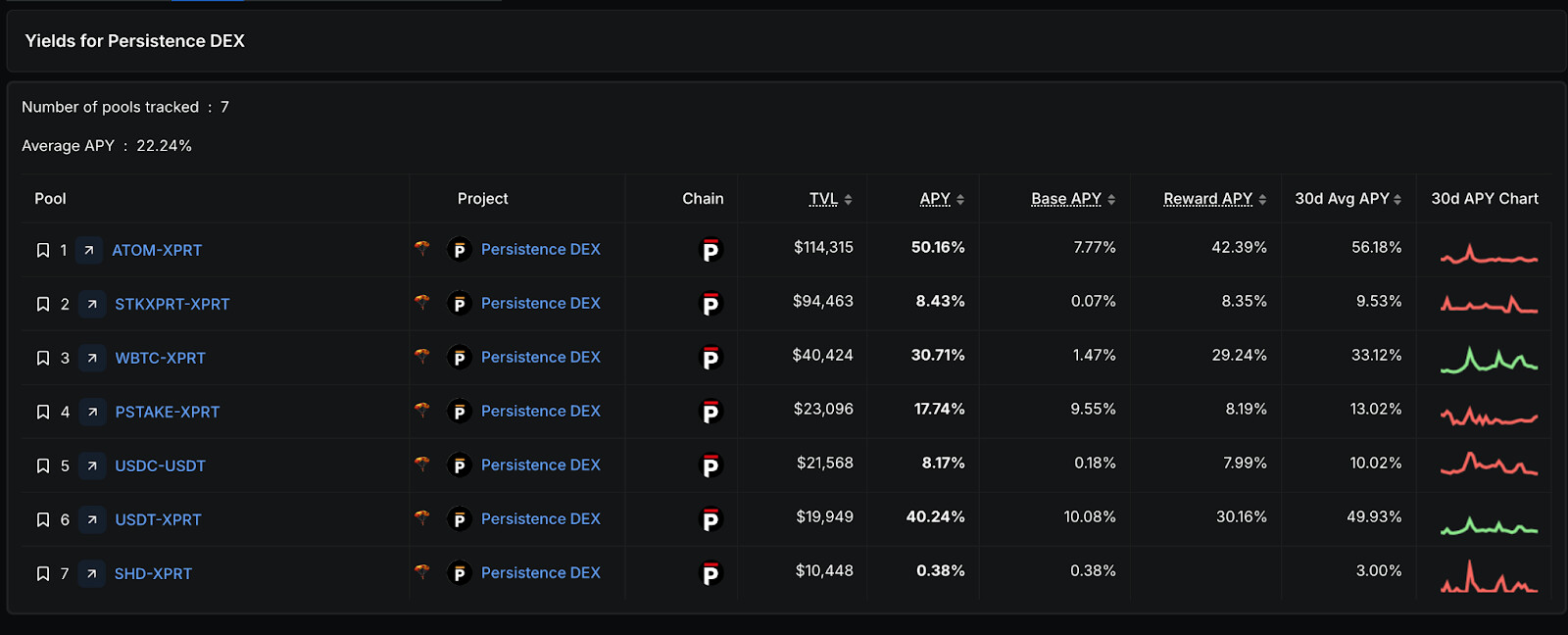Click Persistence chain icon in USDC-USDT row
The image size is (1568, 635).
click(x=710, y=466)
